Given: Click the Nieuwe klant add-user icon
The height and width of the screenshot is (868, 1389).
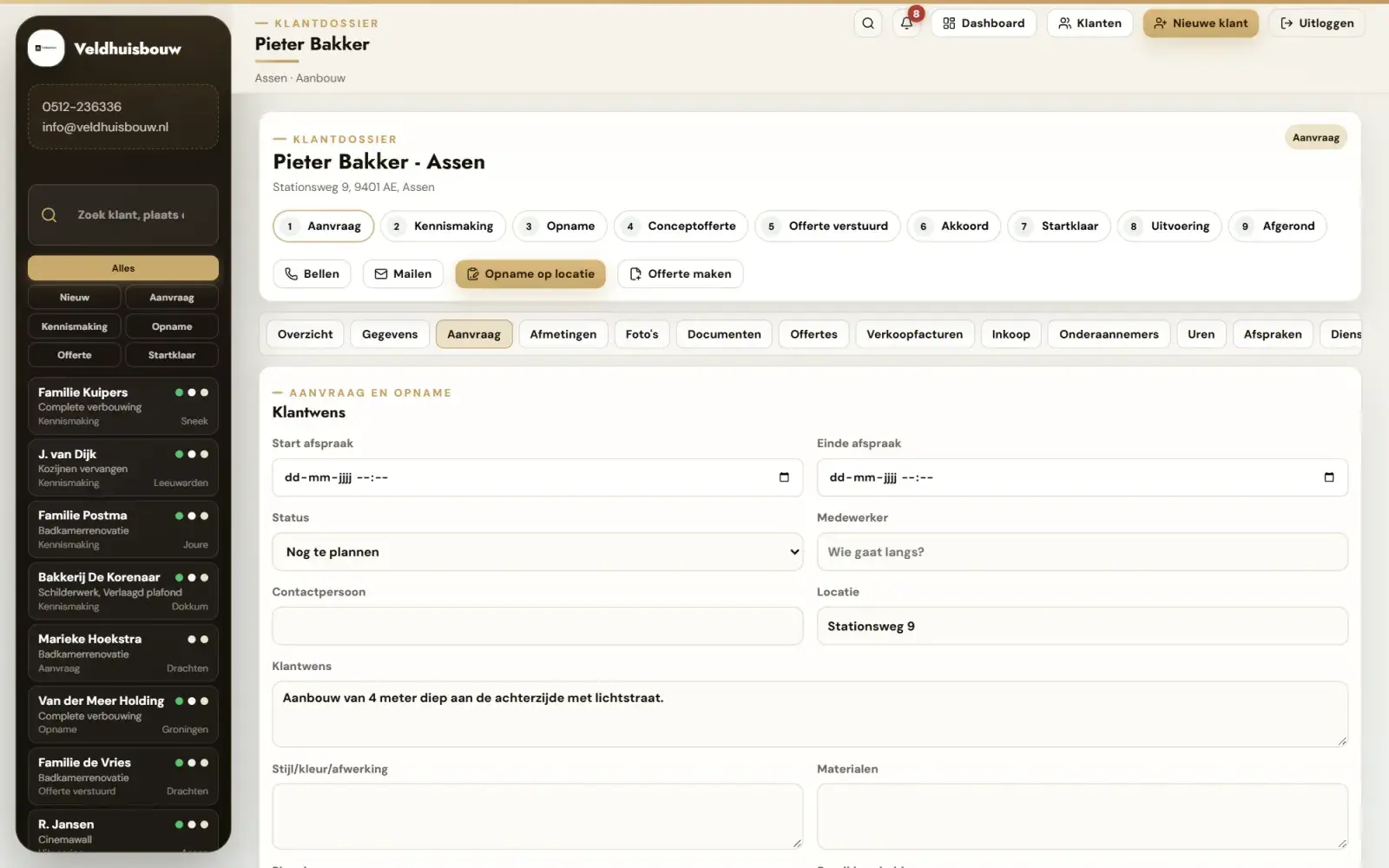Looking at the screenshot, I should tap(1160, 23).
